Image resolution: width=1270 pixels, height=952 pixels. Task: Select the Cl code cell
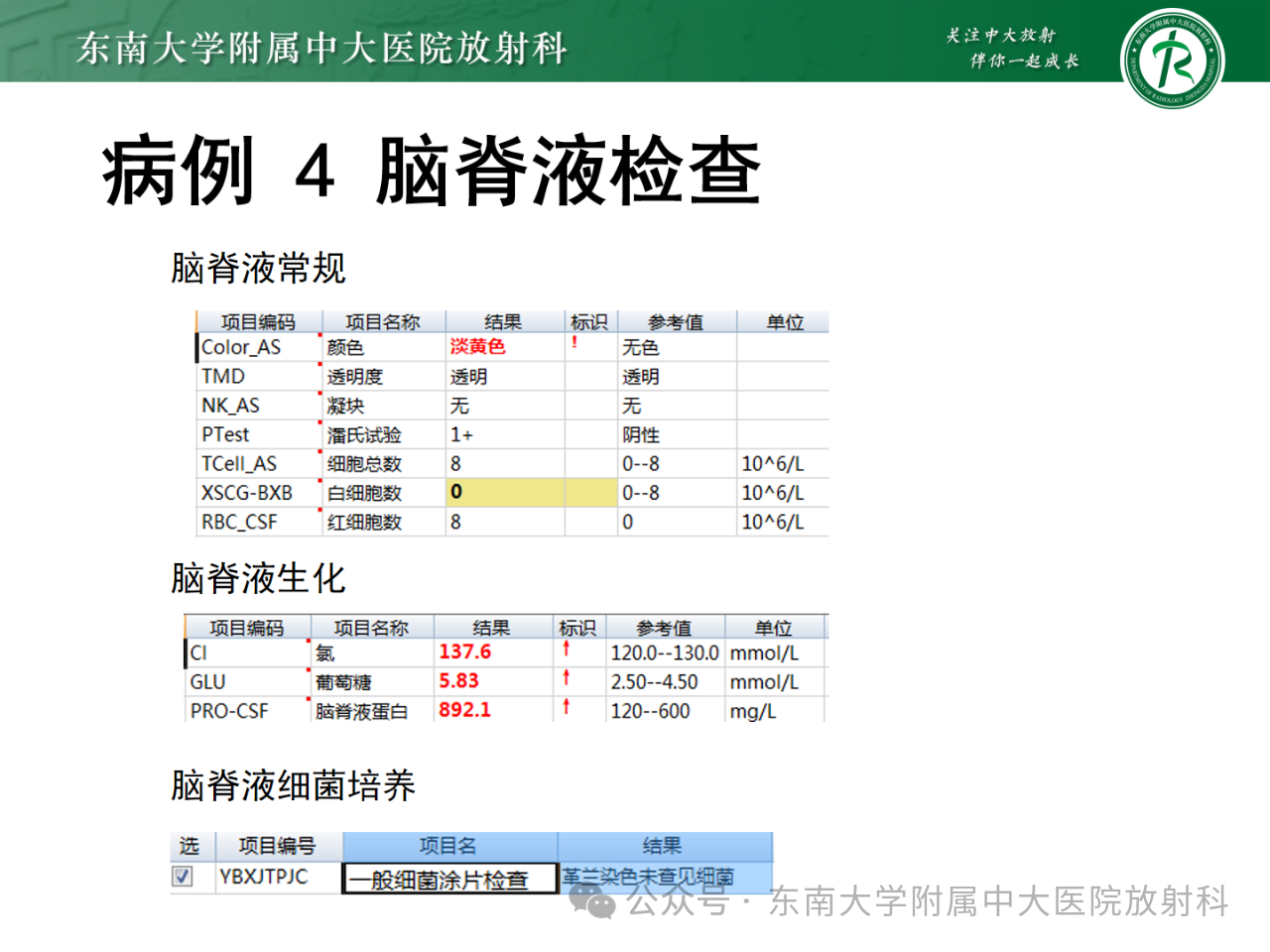click(247, 653)
